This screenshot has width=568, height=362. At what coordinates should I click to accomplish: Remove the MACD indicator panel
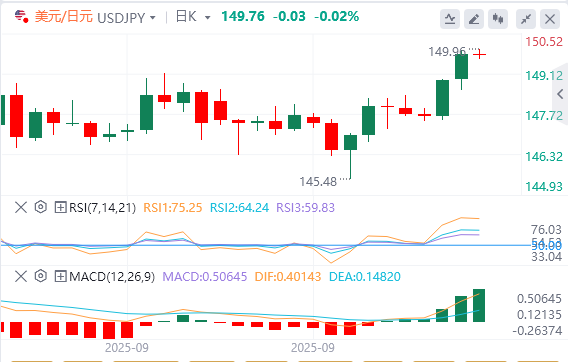[x=21, y=276]
